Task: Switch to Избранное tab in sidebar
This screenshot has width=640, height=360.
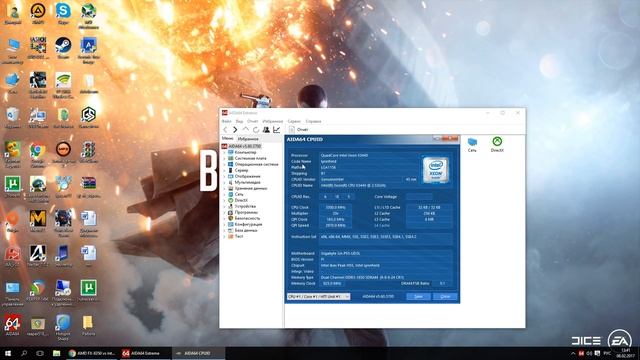Action: click(248, 139)
